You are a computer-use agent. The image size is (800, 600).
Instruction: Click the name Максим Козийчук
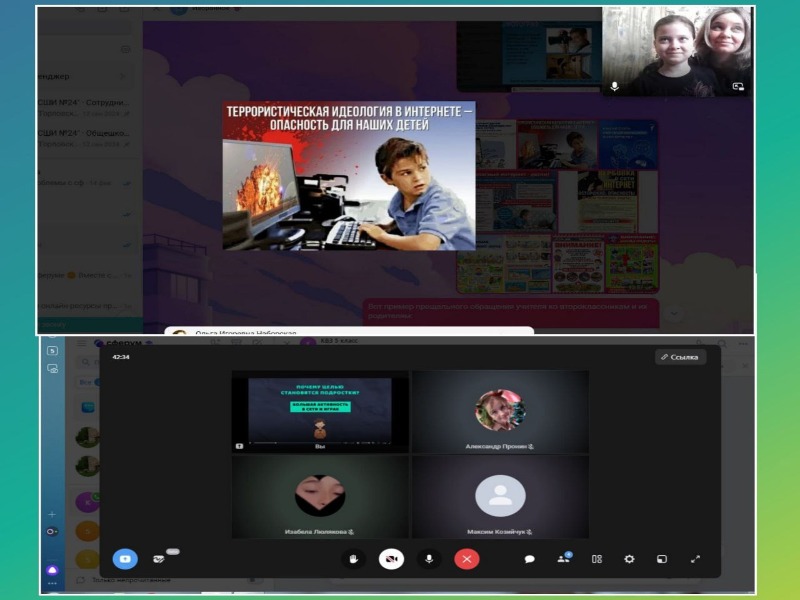pos(496,532)
